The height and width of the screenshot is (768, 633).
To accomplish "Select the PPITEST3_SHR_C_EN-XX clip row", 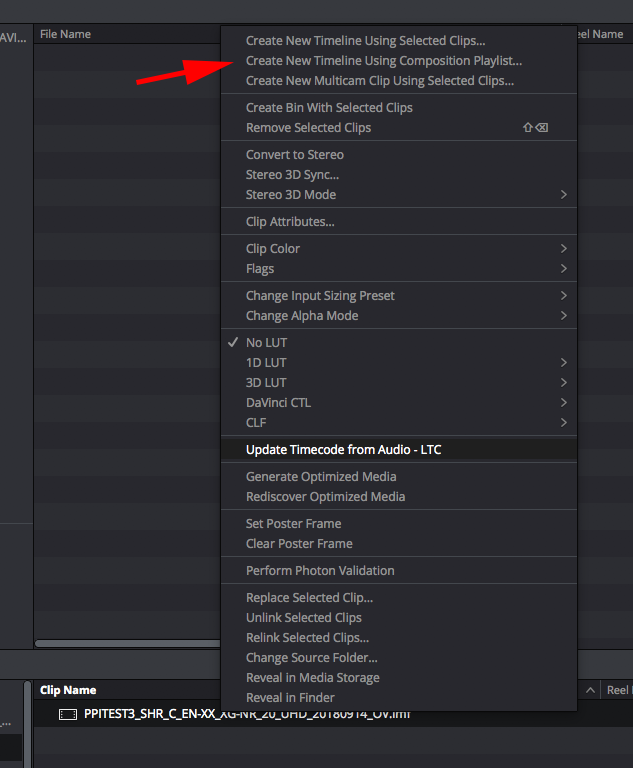I will tap(333, 714).
